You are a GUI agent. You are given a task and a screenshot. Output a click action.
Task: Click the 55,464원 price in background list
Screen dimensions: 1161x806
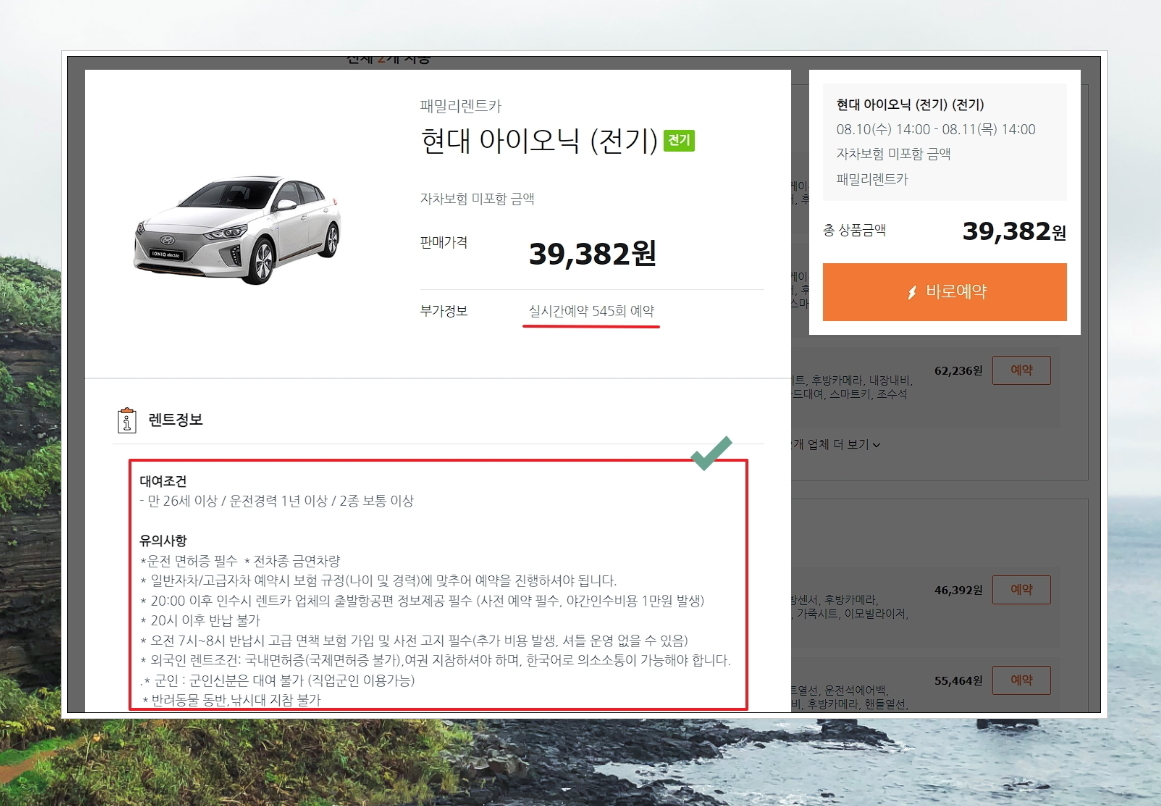pyautogui.click(x=958, y=680)
